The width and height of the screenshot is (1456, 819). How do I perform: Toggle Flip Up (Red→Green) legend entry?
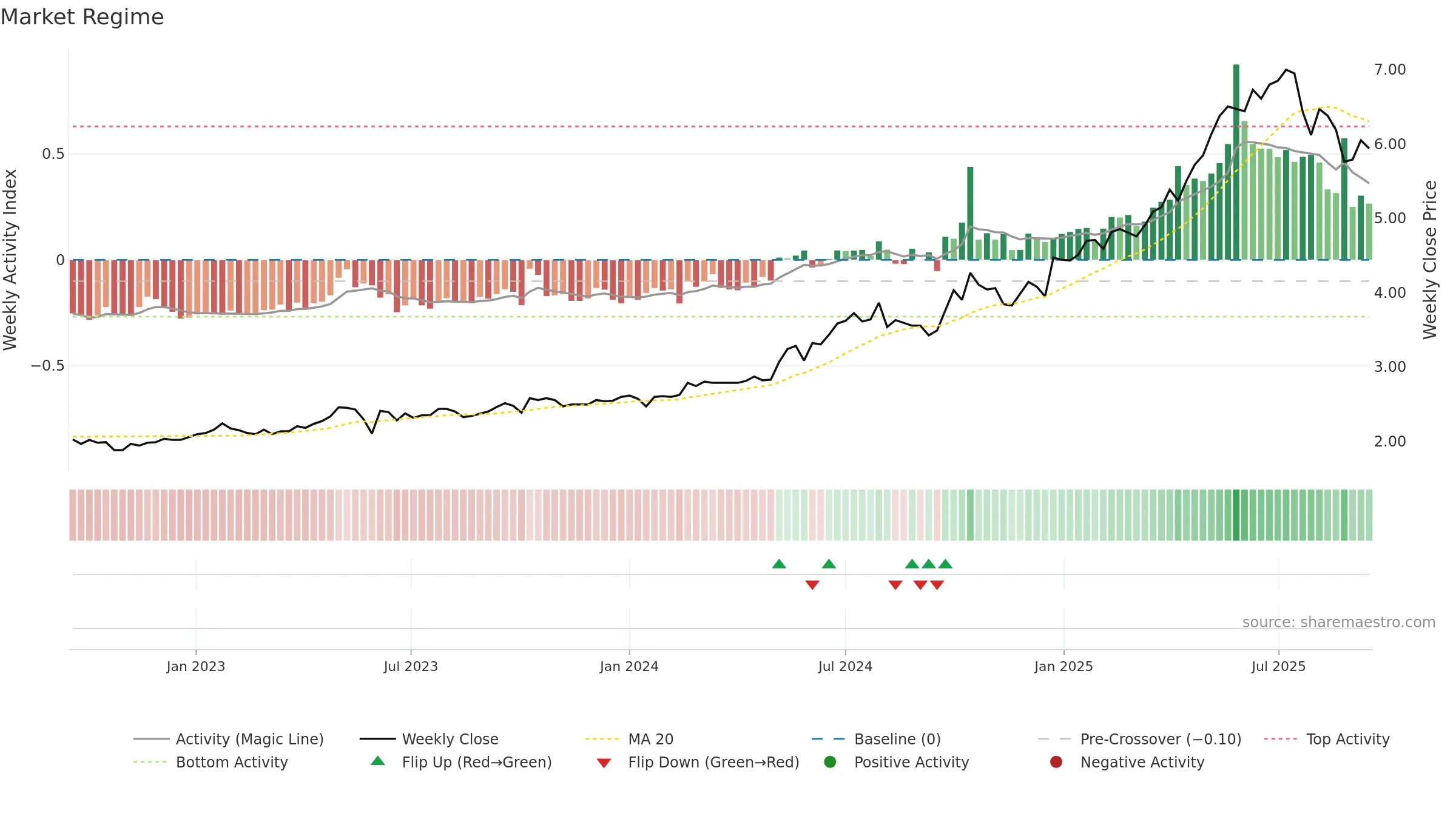(461, 762)
